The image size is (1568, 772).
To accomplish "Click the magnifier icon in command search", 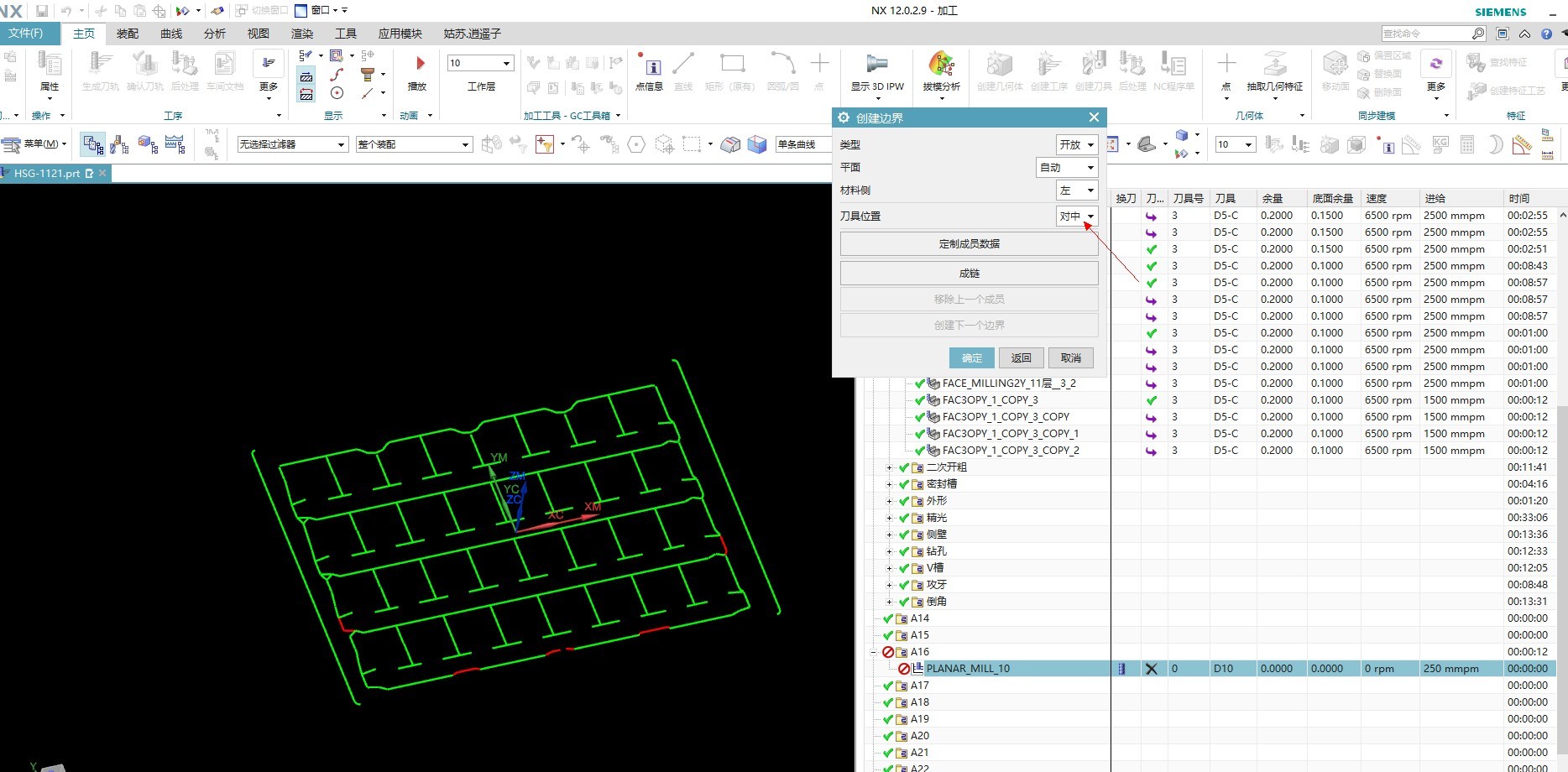I will pyautogui.click(x=1478, y=34).
